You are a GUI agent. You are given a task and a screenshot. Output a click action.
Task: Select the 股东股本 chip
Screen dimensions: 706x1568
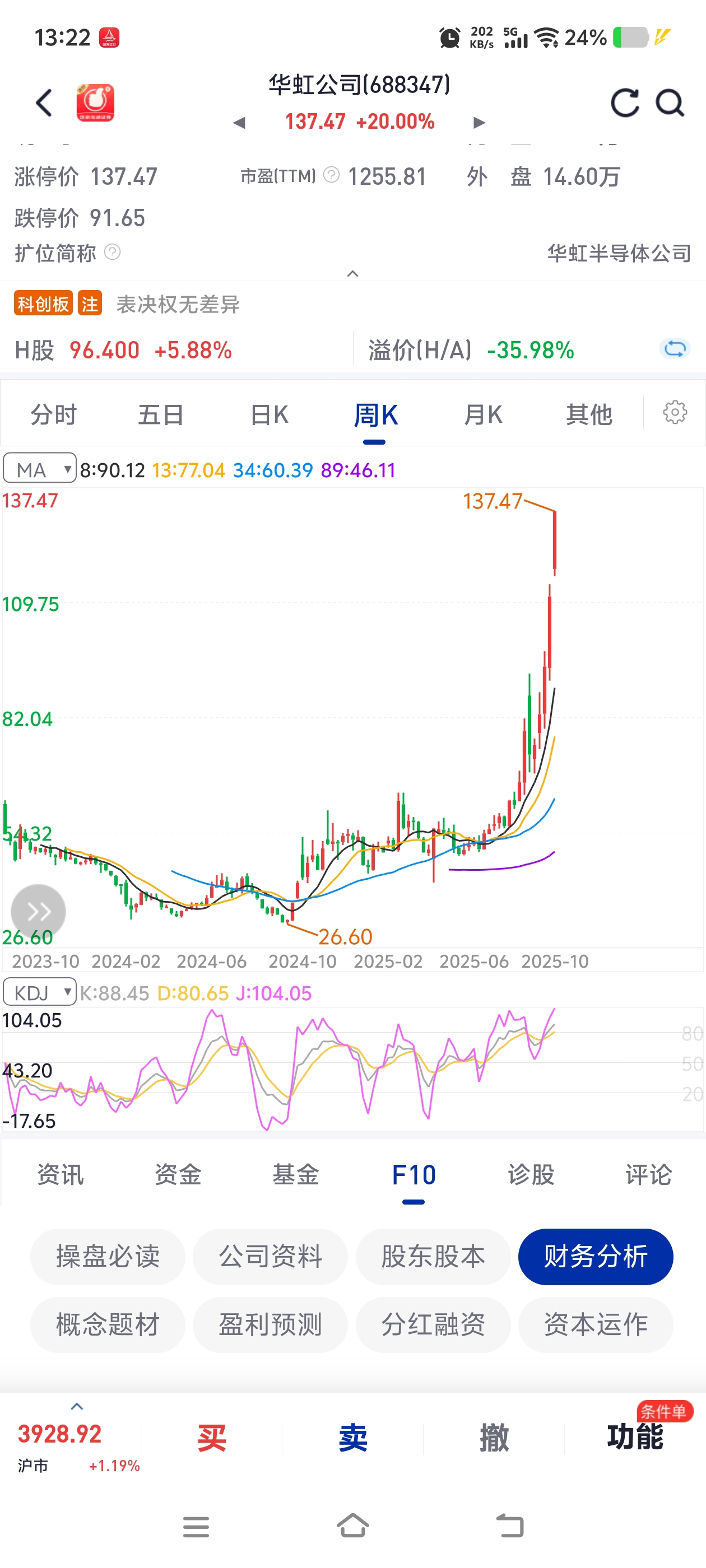433,1256
